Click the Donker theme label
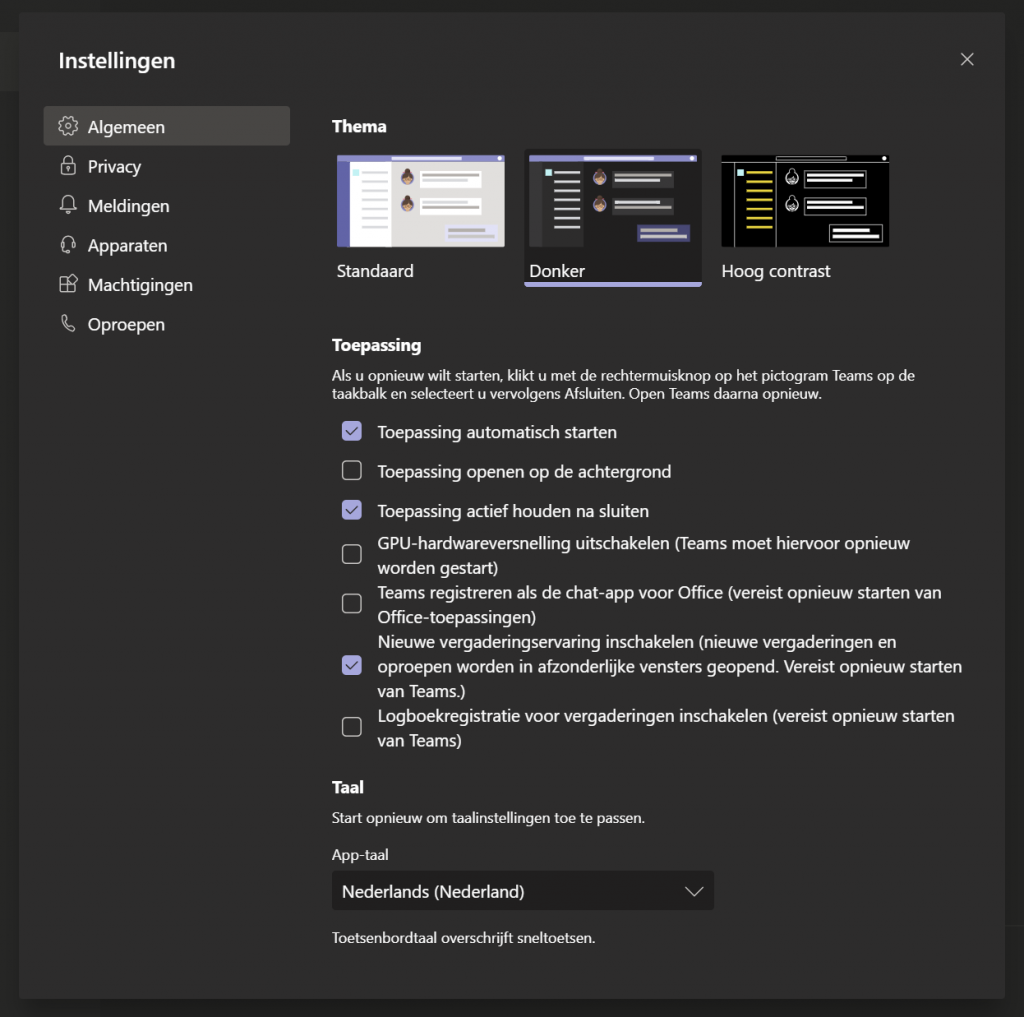Screen dimensions: 1024x1017 pyautogui.click(x=557, y=271)
